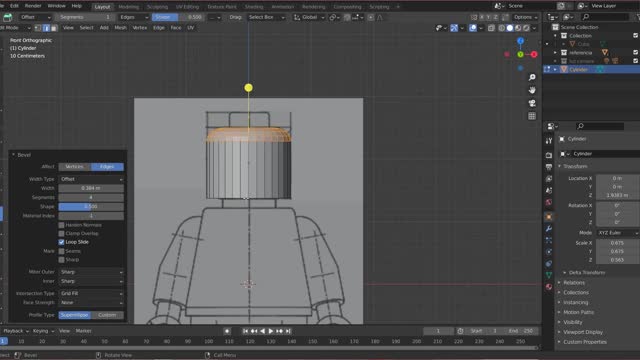Open the Scene properties tab icon
The image size is (640, 360).
549,191
